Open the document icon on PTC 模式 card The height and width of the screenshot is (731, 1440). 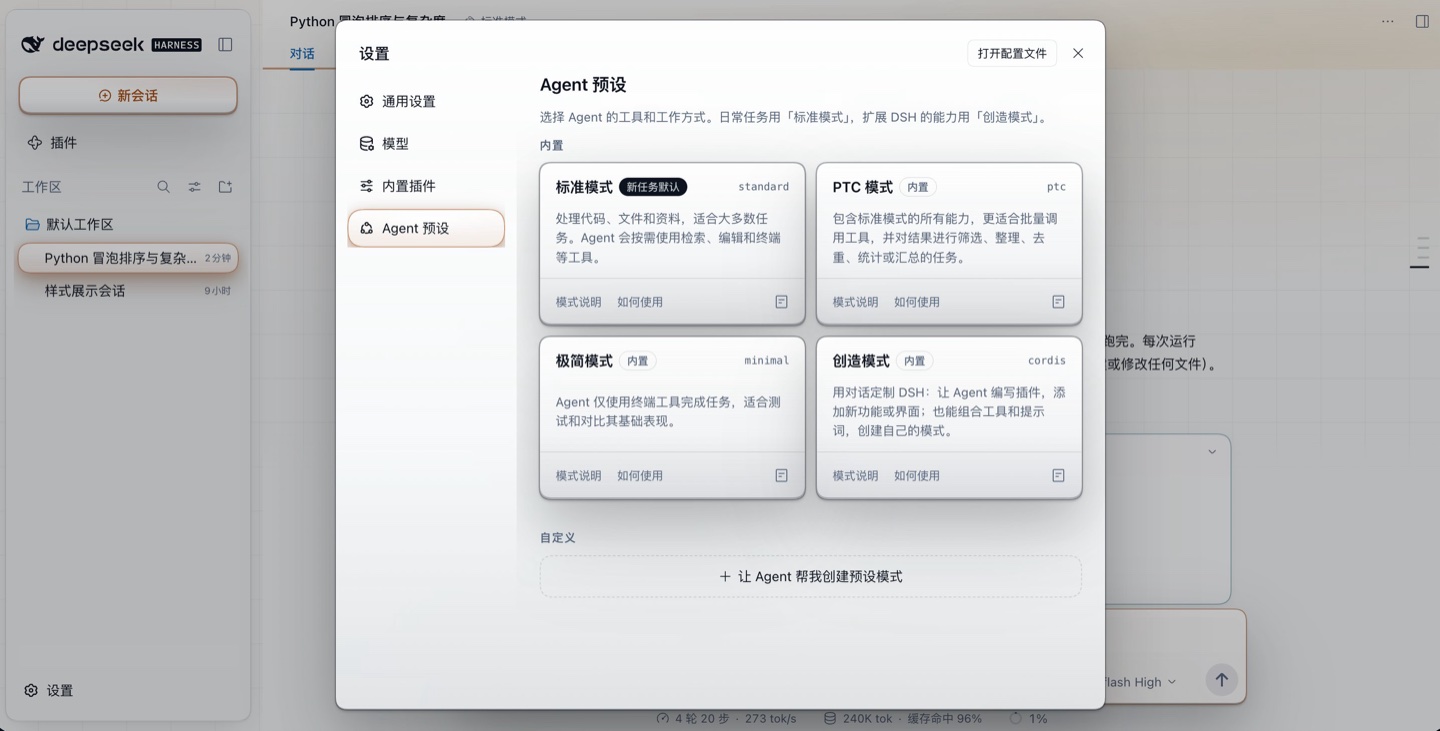(1058, 302)
